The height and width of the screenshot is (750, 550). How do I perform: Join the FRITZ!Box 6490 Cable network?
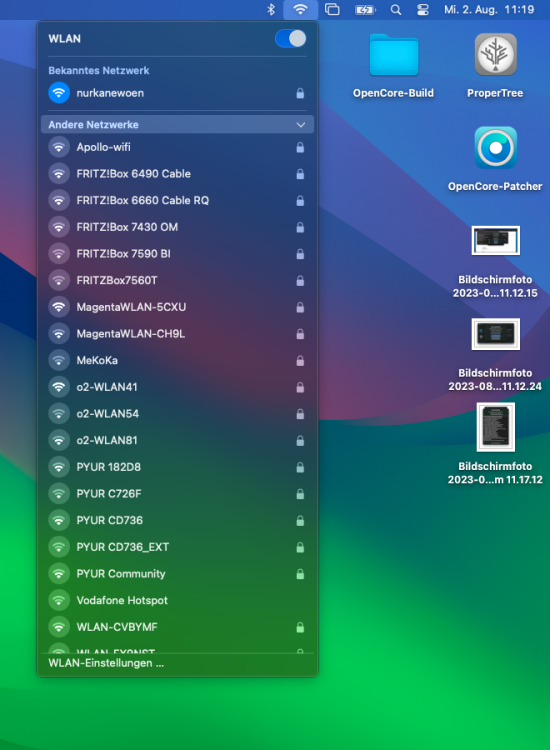177,174
